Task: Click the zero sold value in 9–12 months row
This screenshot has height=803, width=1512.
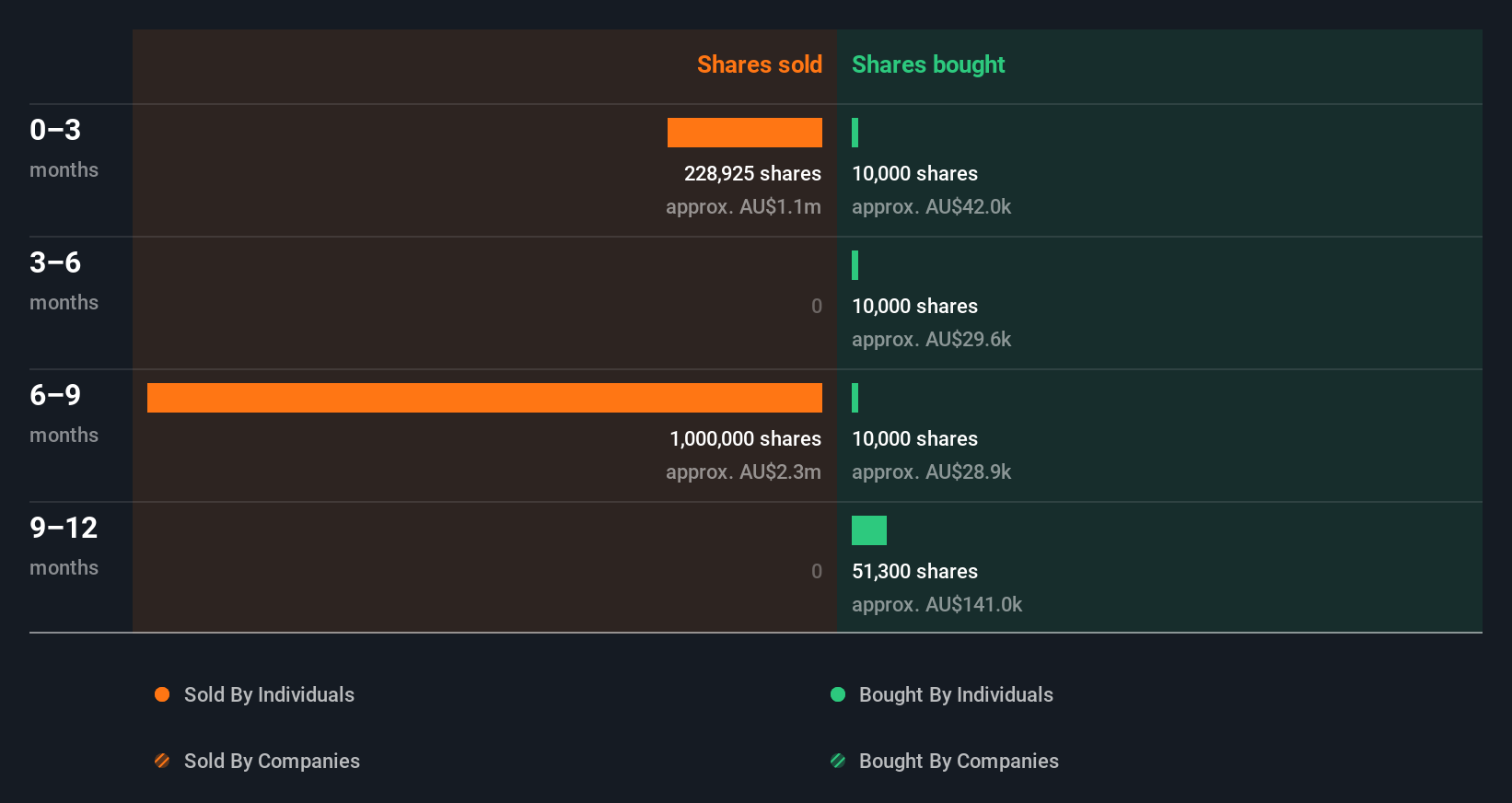Action: [817, 571]
